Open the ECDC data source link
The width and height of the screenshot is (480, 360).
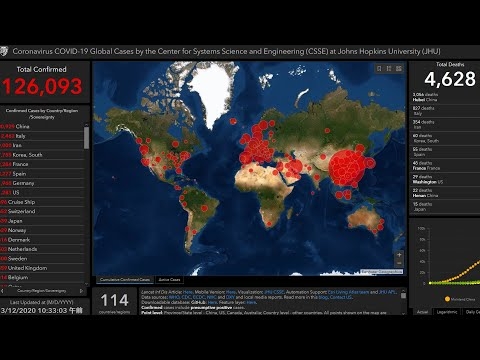point(199,297)
